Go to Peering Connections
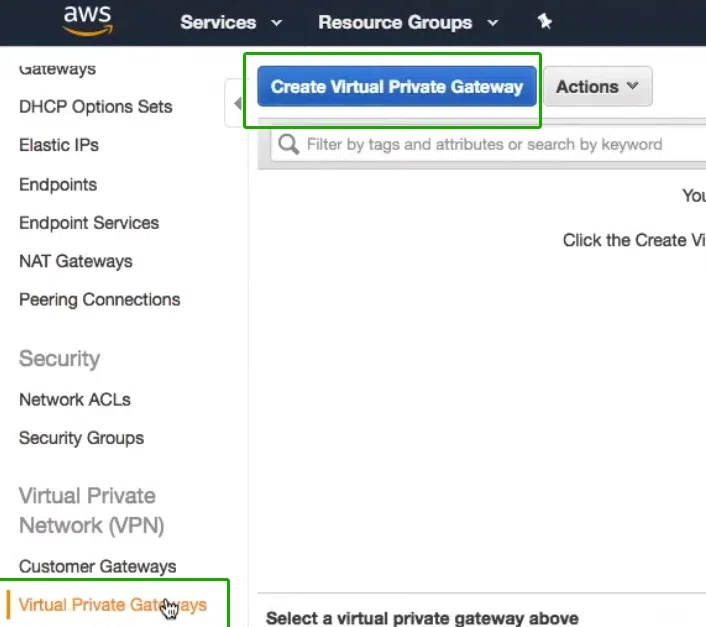The image size is (706, 627). 100,300
